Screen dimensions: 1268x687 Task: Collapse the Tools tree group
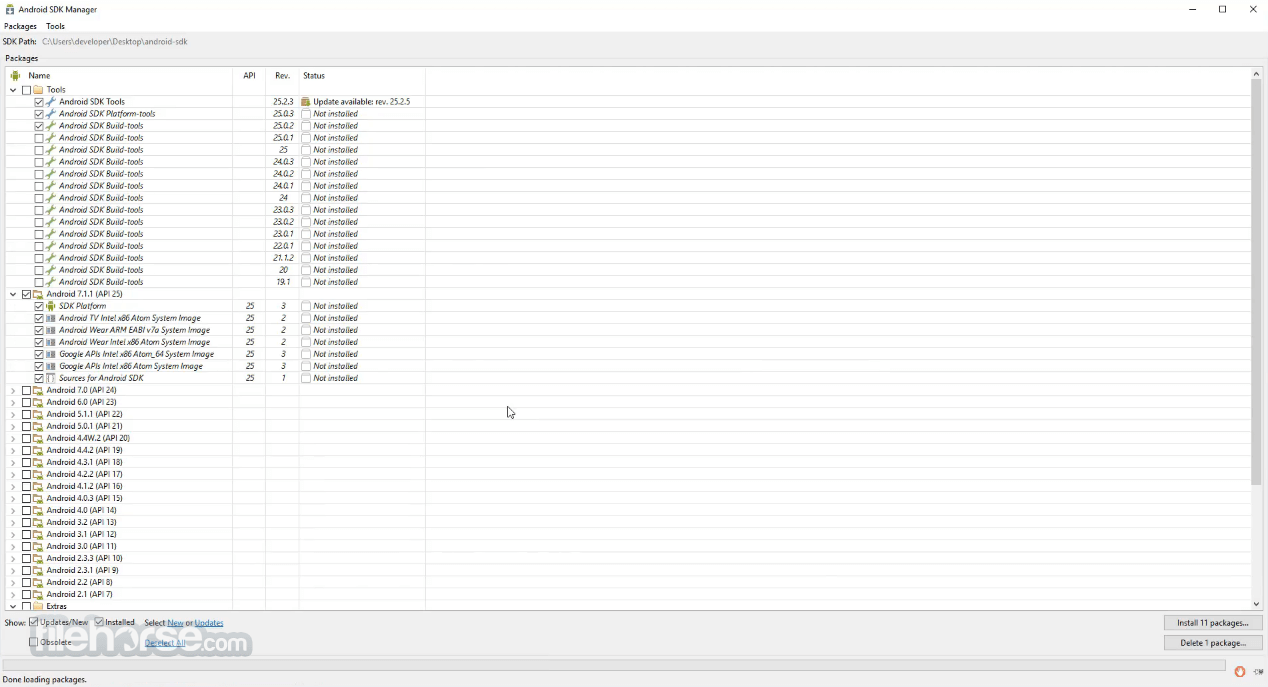(13, 90)
